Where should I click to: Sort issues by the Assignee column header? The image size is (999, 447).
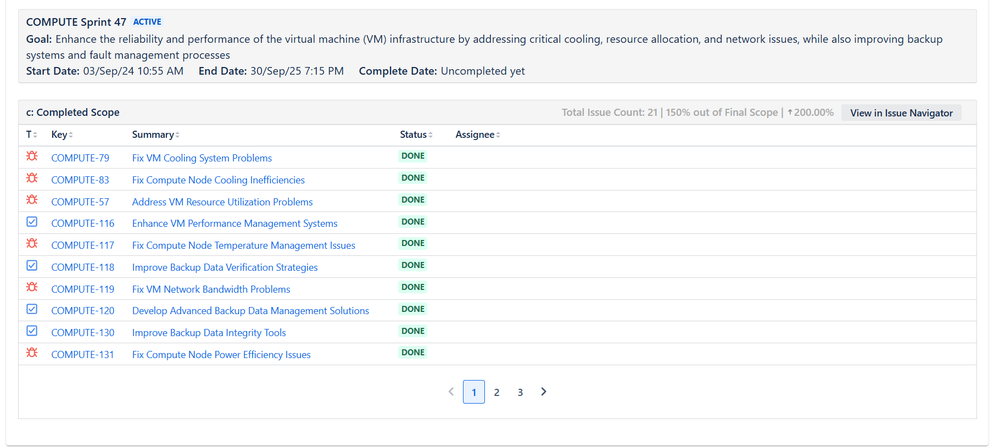coord(478,135)
